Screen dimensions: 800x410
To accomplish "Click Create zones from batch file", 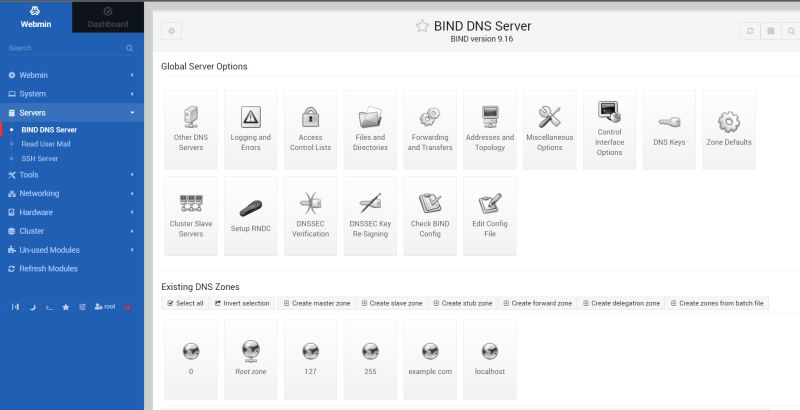I will (x=717, y=303).
